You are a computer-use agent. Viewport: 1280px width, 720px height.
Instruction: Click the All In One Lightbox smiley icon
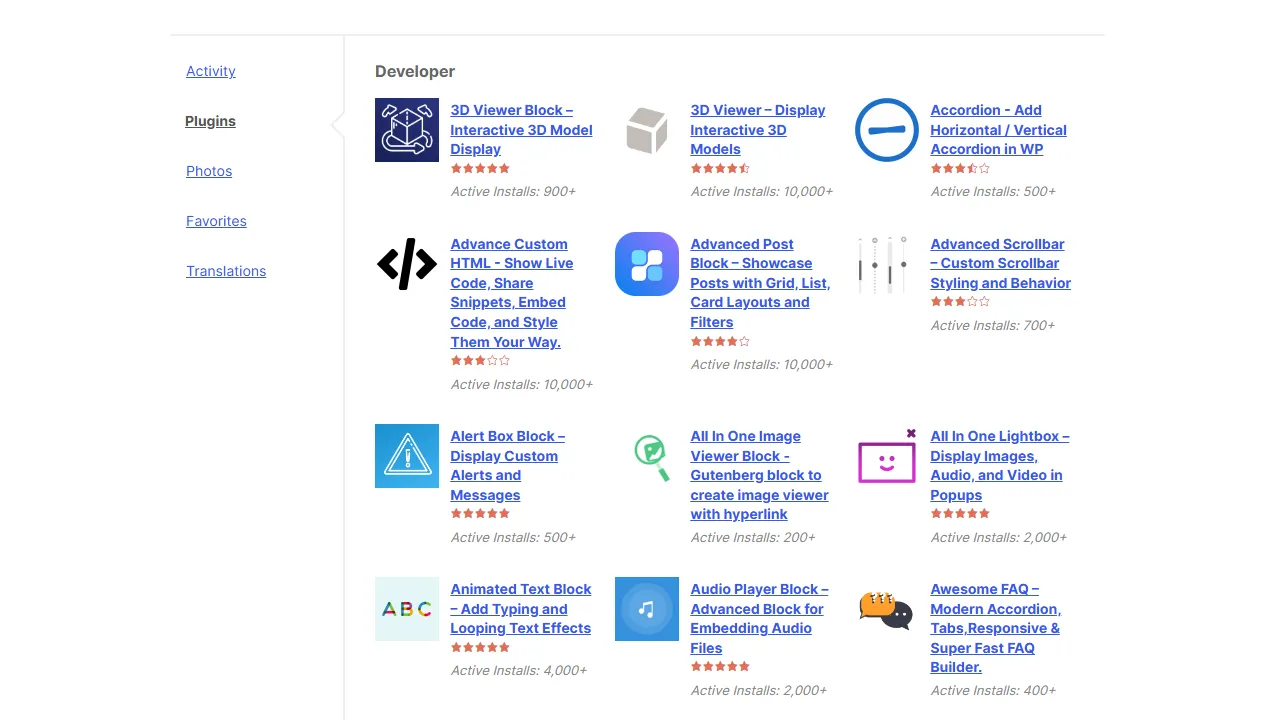pos(886,458)
